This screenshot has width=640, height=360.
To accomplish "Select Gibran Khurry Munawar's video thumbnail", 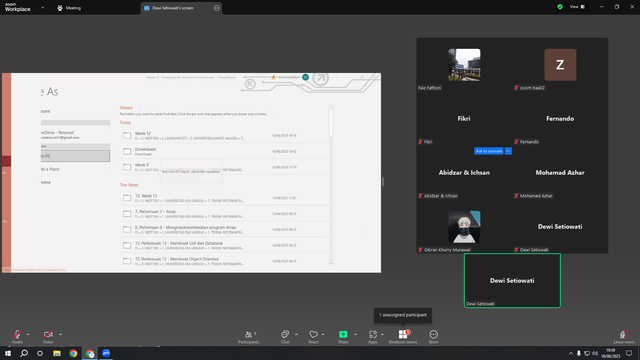I will (x=464, y=227).
